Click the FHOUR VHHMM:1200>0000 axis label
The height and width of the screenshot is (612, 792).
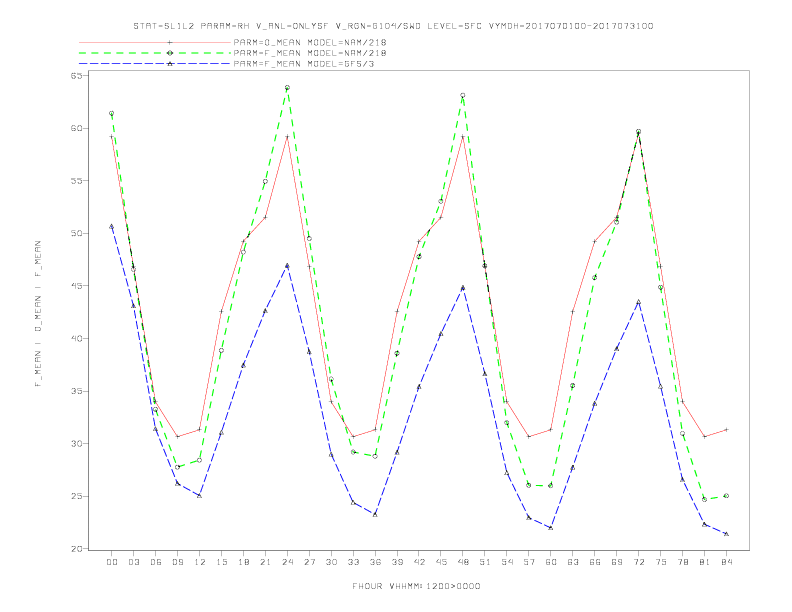pyautogui.click(x=416, y=586)
